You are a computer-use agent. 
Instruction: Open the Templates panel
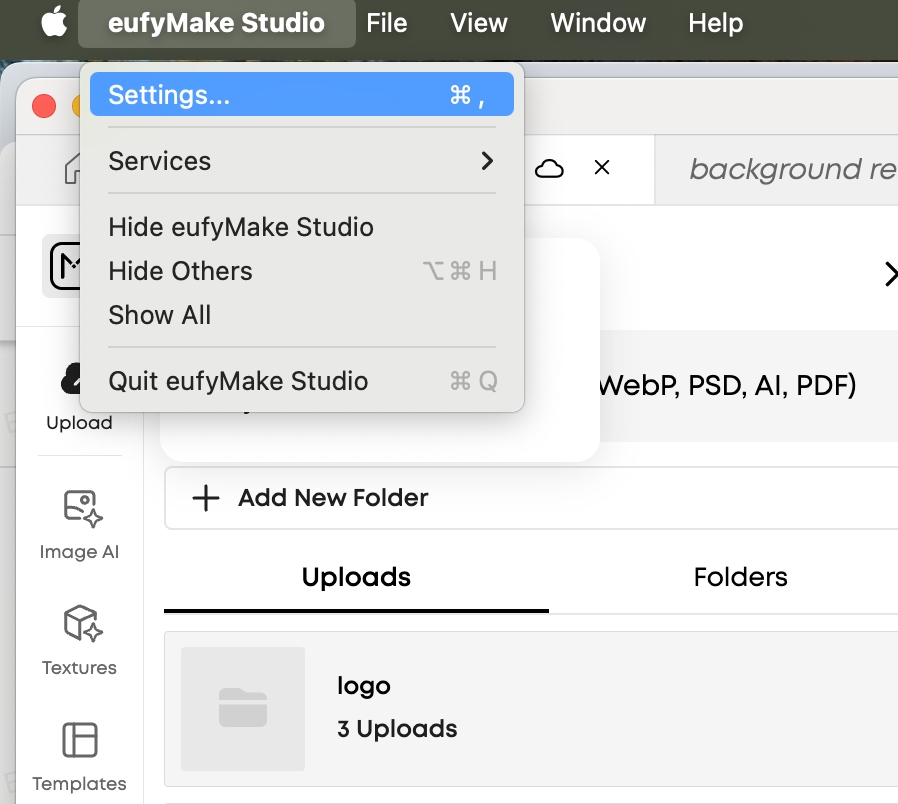click(x=80, y=757)
